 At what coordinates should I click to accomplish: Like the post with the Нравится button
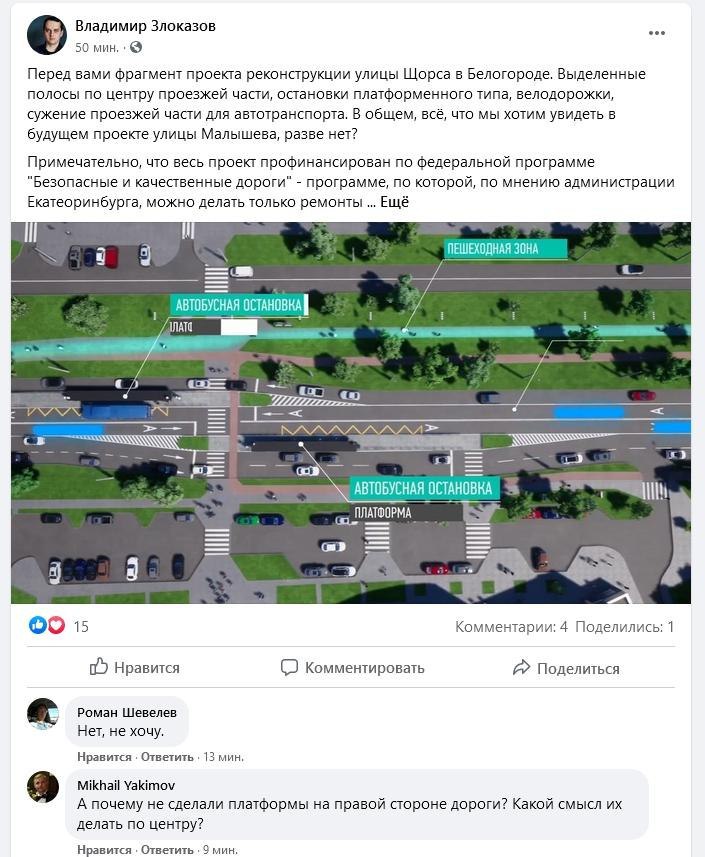coord(134,667)
